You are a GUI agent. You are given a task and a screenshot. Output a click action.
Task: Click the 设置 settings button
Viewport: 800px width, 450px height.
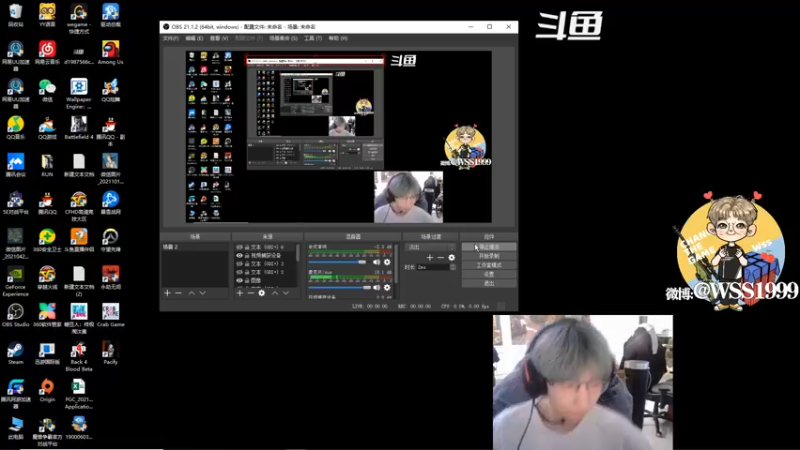[489, 274]
